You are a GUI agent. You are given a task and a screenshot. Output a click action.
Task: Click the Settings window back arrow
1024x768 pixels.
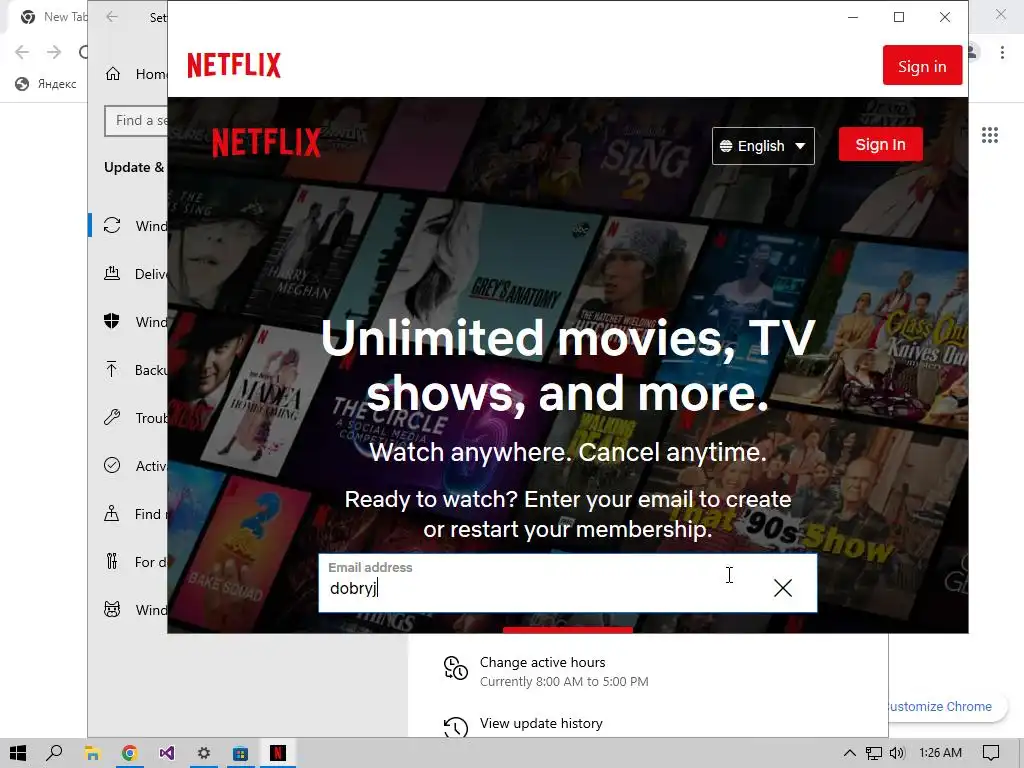tap(112, 17)
